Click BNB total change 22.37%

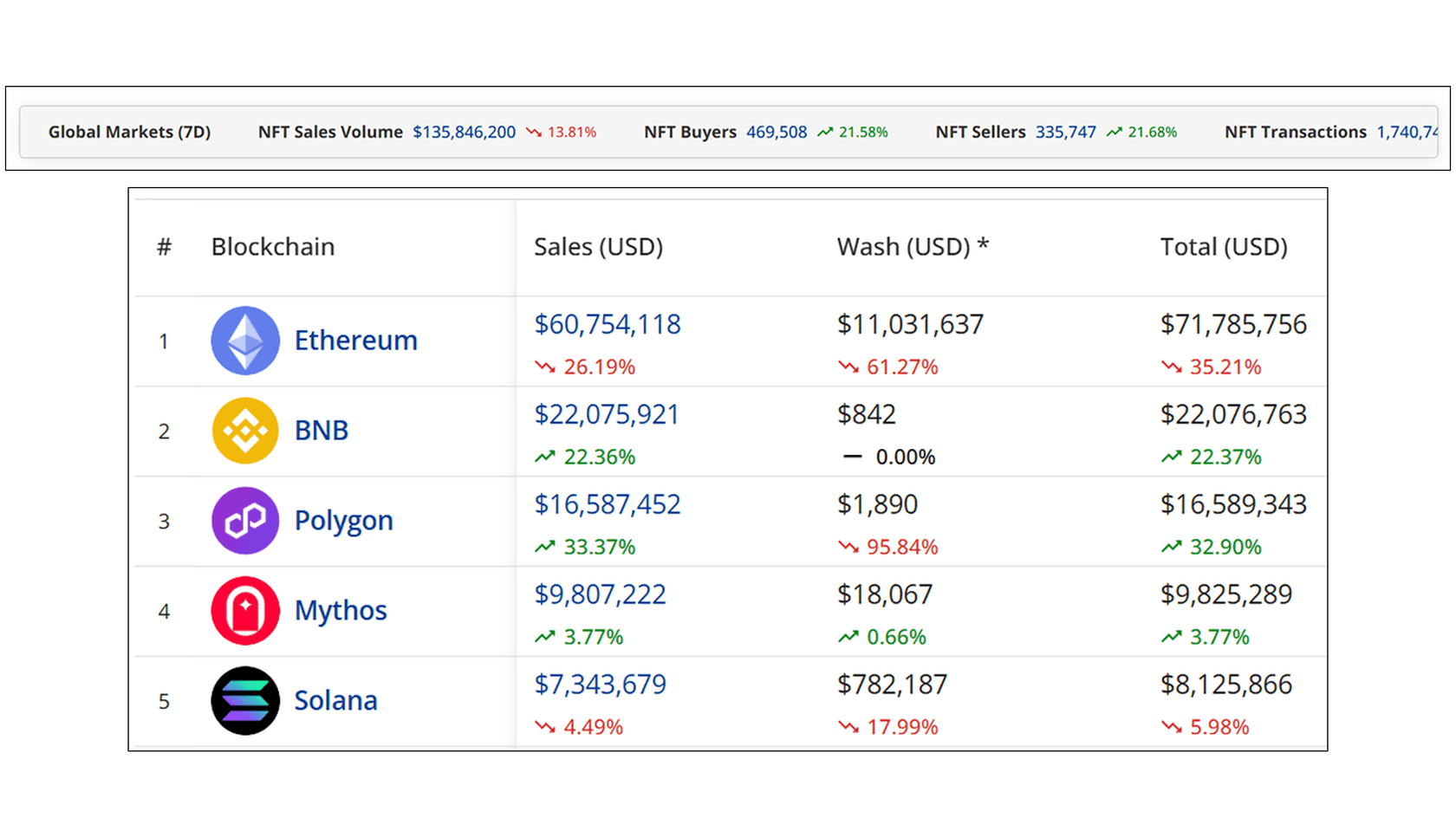pyautogui.click(x=1211, y=458)
